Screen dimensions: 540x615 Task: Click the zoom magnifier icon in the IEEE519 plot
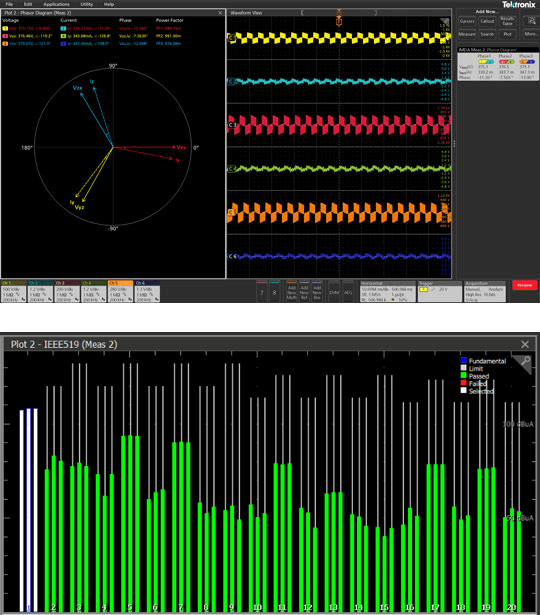525,362
